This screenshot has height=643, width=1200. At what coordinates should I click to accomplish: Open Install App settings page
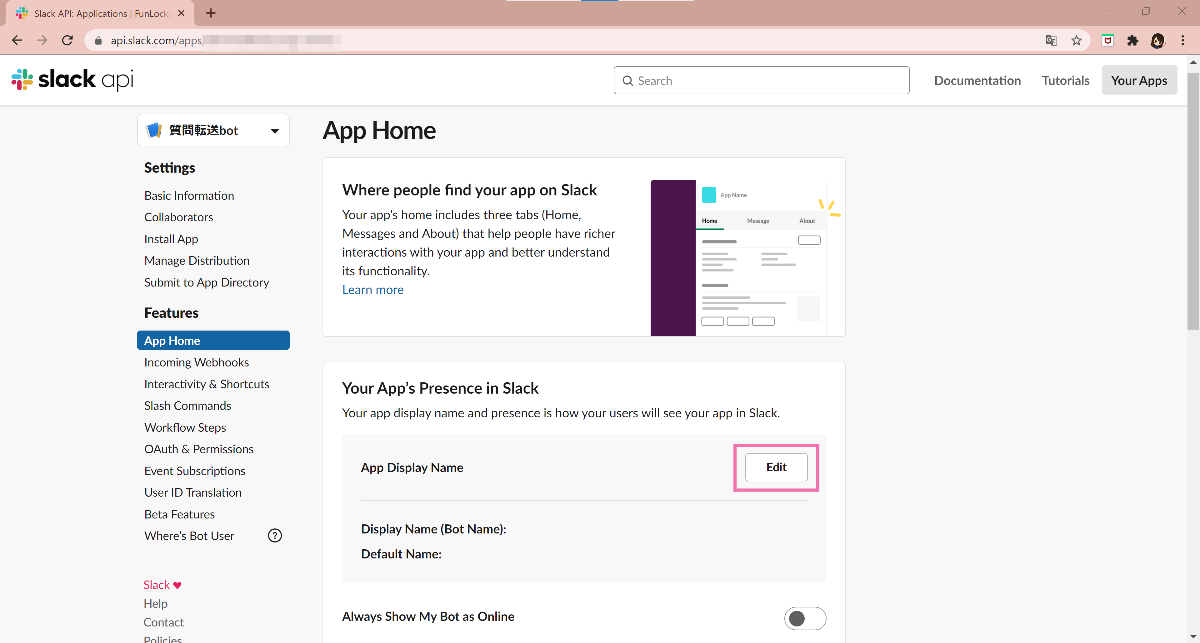(171, 239)
